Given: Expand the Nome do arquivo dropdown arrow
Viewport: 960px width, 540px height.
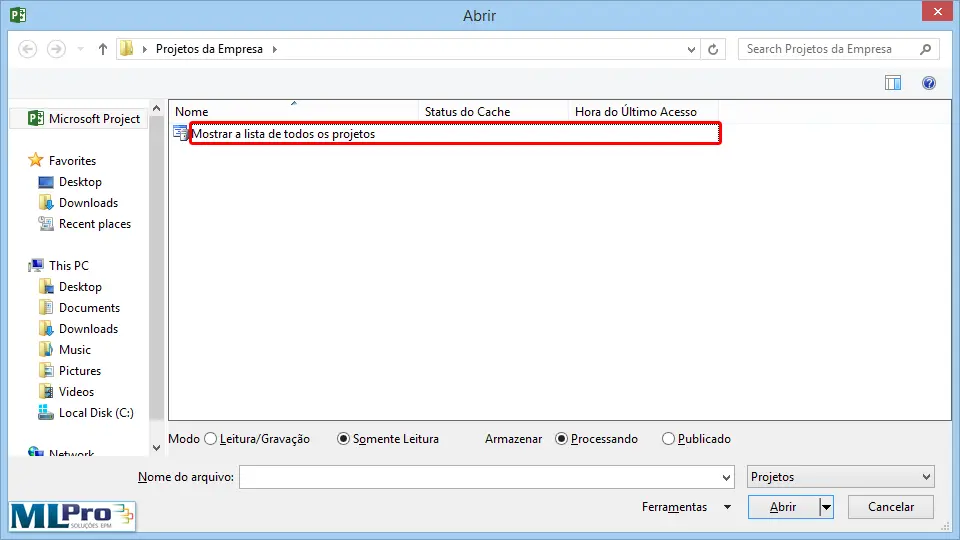Looking at the screenshot, I should pyautogui.click(x=726, y=477).
